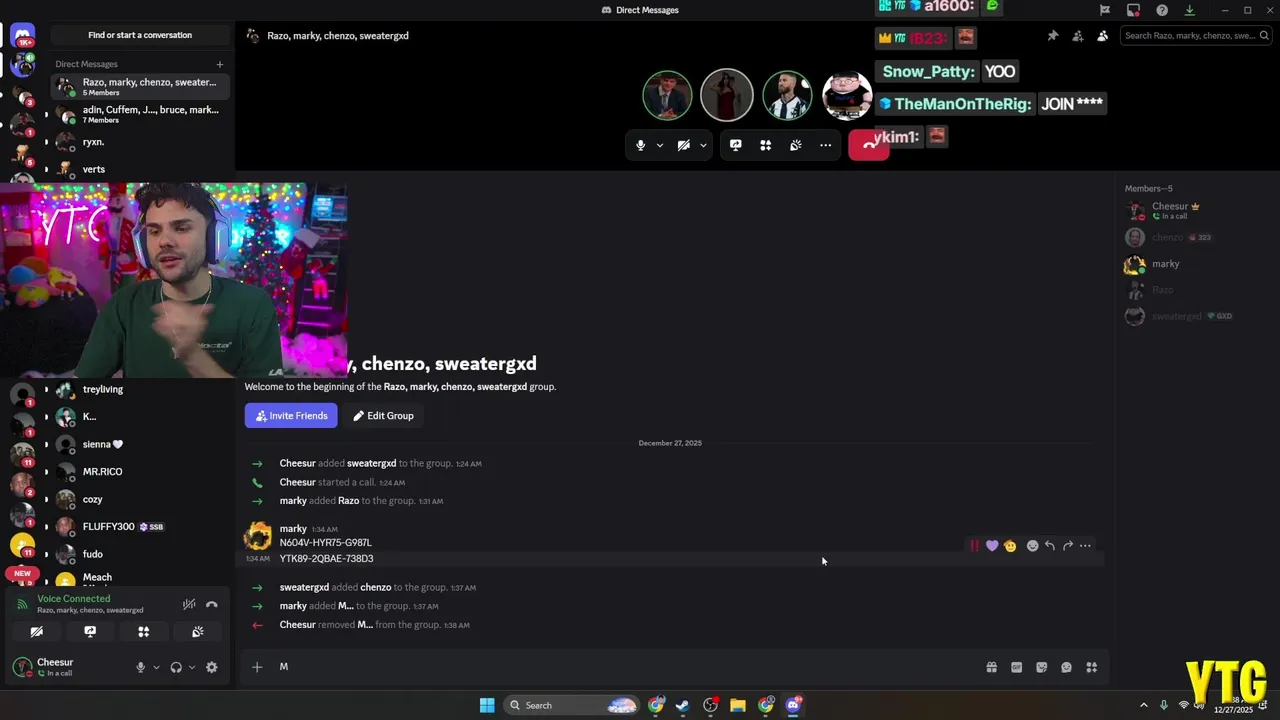
Task: Click the Edit Group button
Action: tap(383, 416)
